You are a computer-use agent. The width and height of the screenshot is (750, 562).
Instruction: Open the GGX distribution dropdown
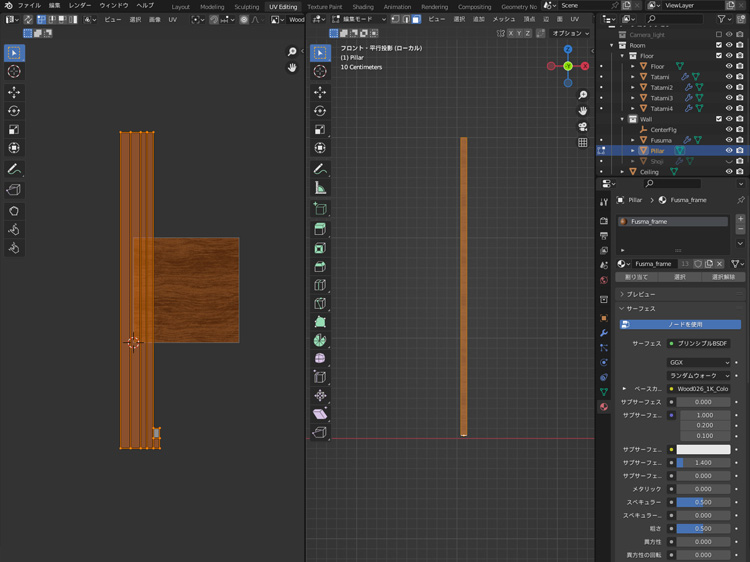click(x=699, y=362)
